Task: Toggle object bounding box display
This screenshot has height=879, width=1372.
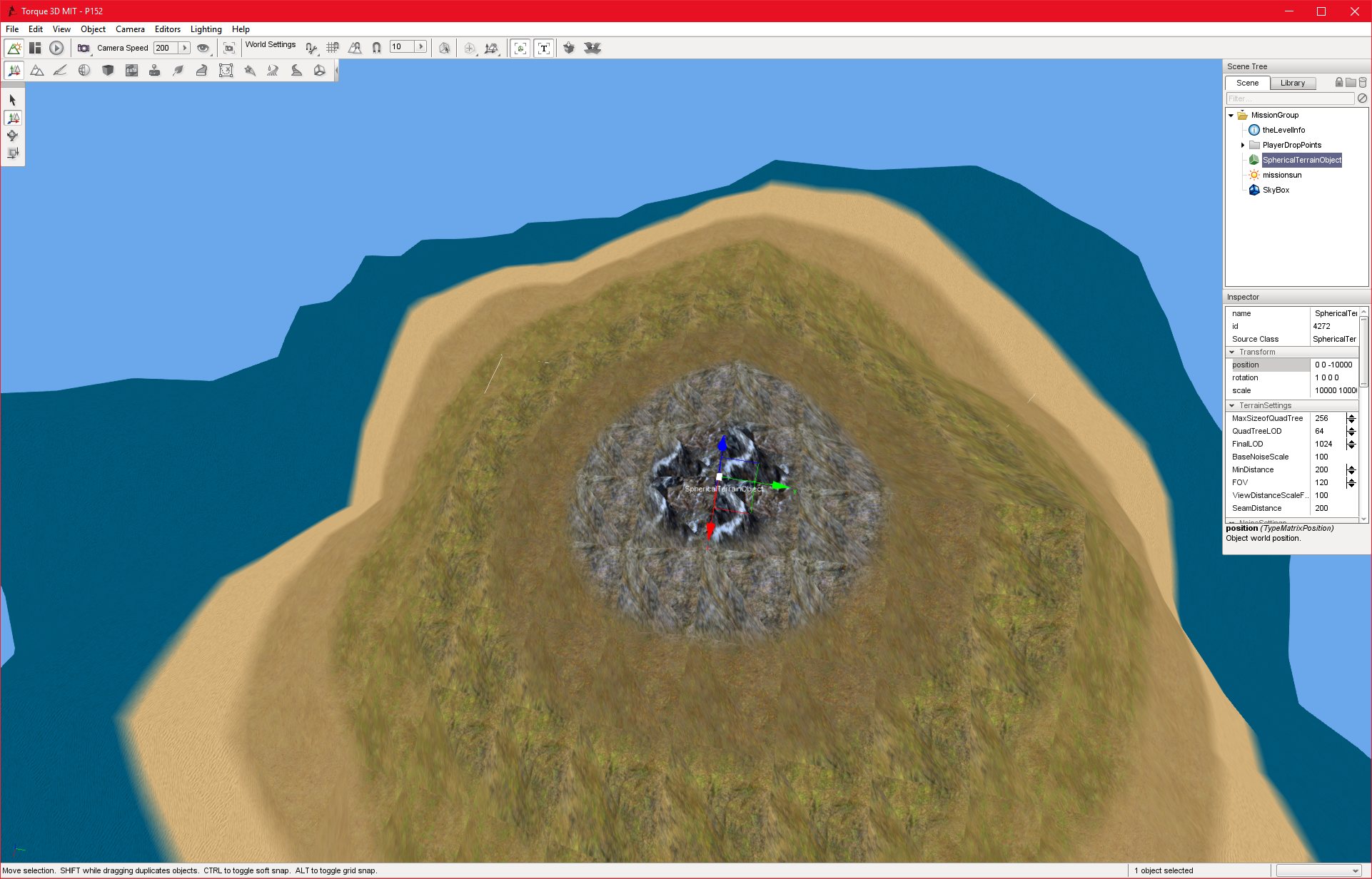Action: [520, 48]
